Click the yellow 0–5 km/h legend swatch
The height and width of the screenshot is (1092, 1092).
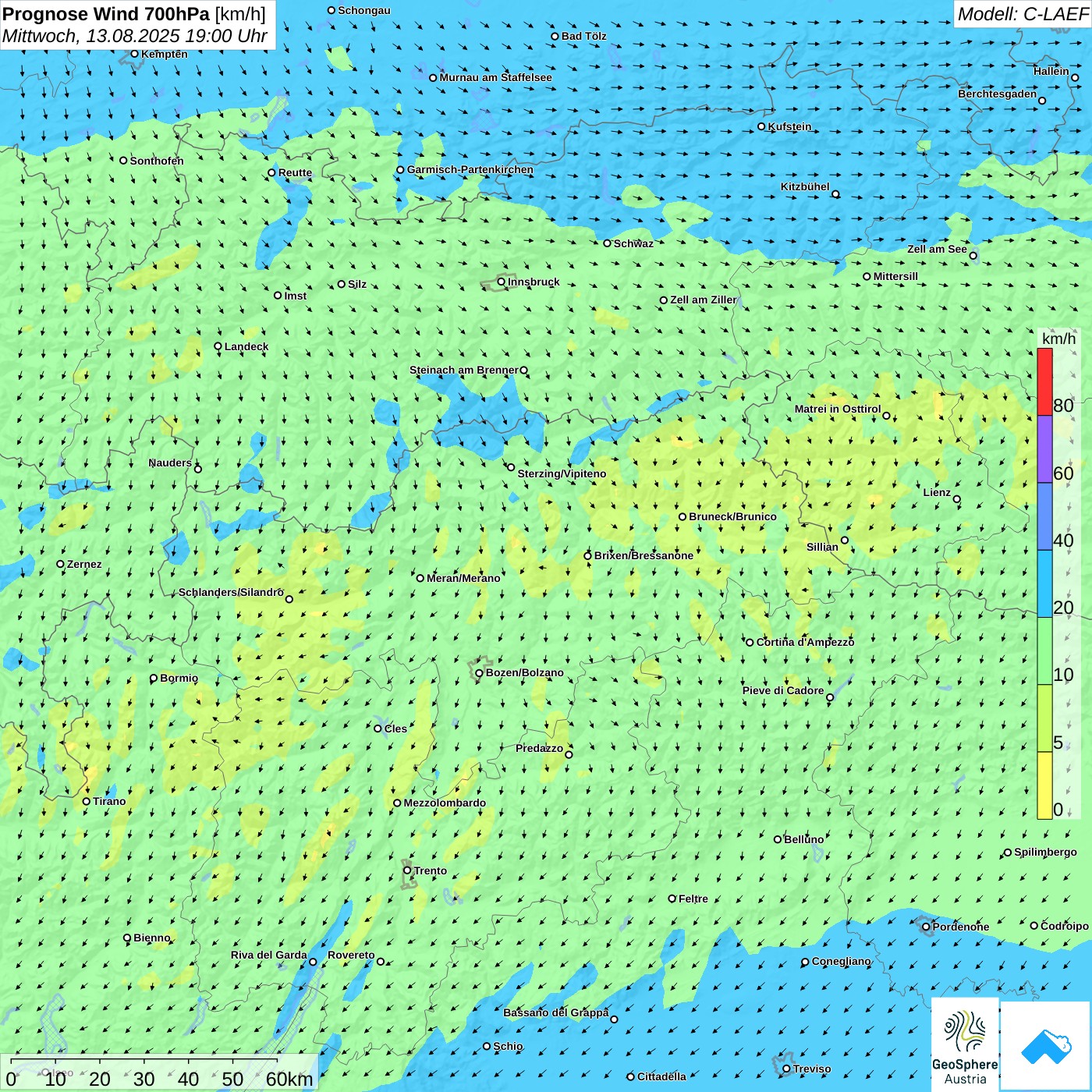click(1044, 785)
